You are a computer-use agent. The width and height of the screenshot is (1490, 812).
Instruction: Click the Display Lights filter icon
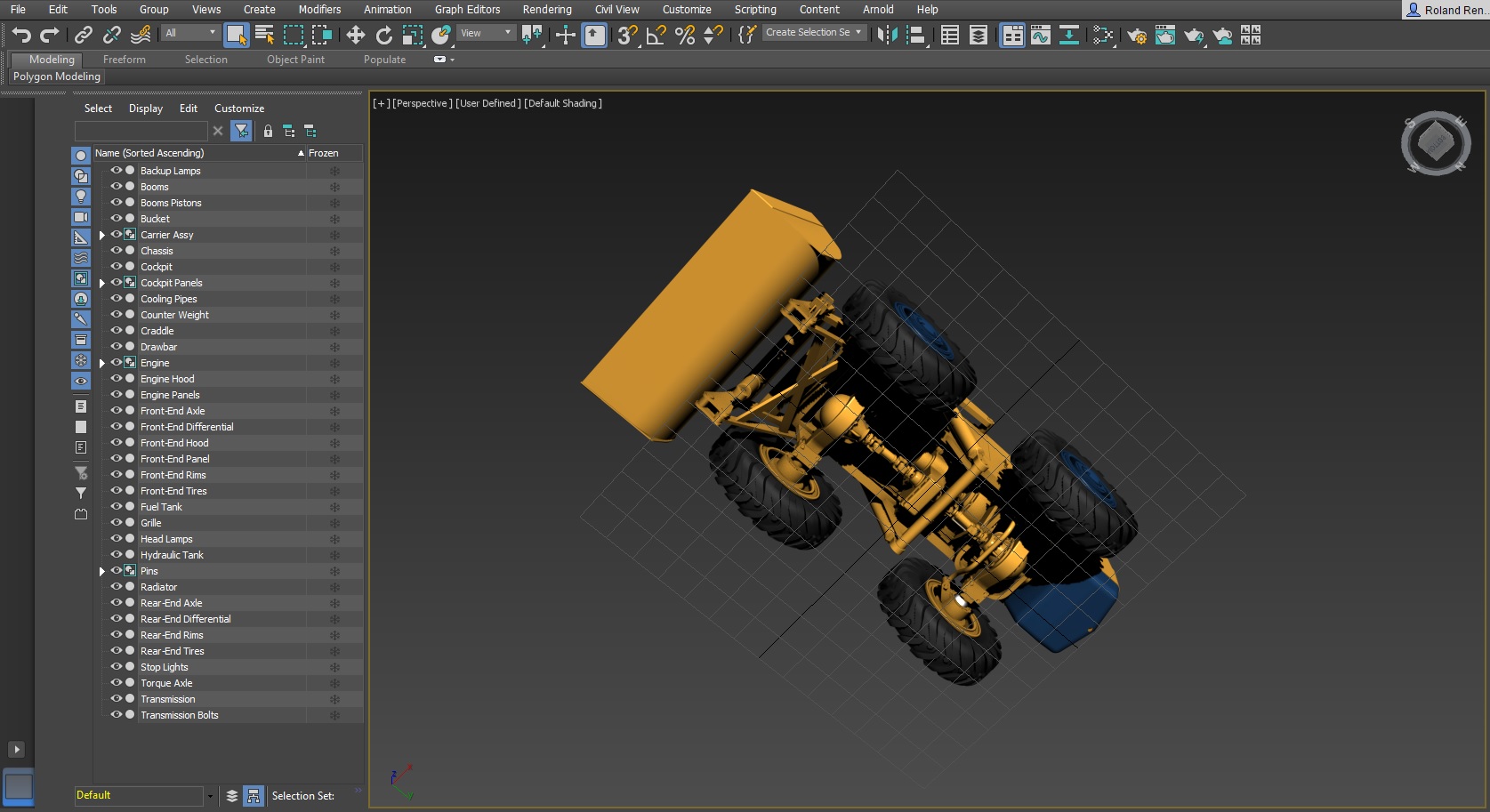[x=81, y=197]
